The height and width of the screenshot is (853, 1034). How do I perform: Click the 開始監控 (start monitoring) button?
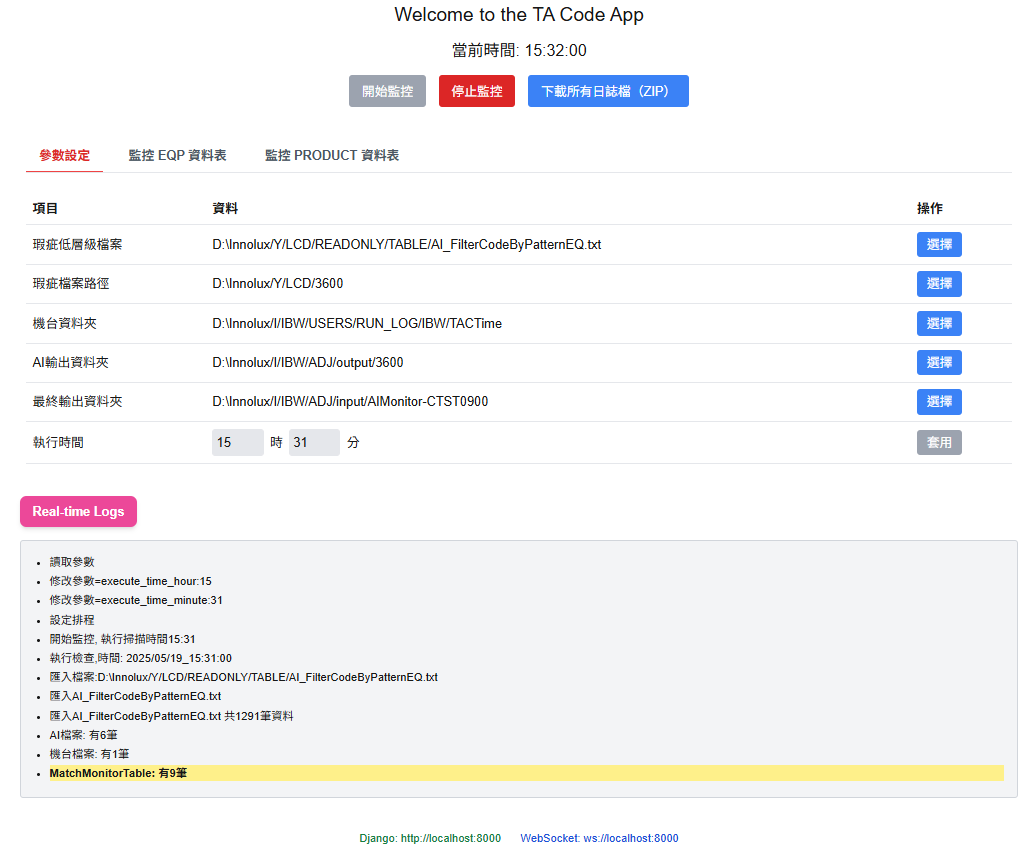pyautogui.click(x=386, y=90)
